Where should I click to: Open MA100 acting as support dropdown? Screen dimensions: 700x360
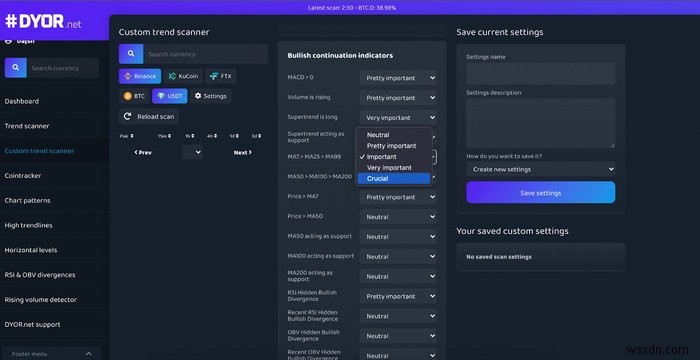coord(398,256)
